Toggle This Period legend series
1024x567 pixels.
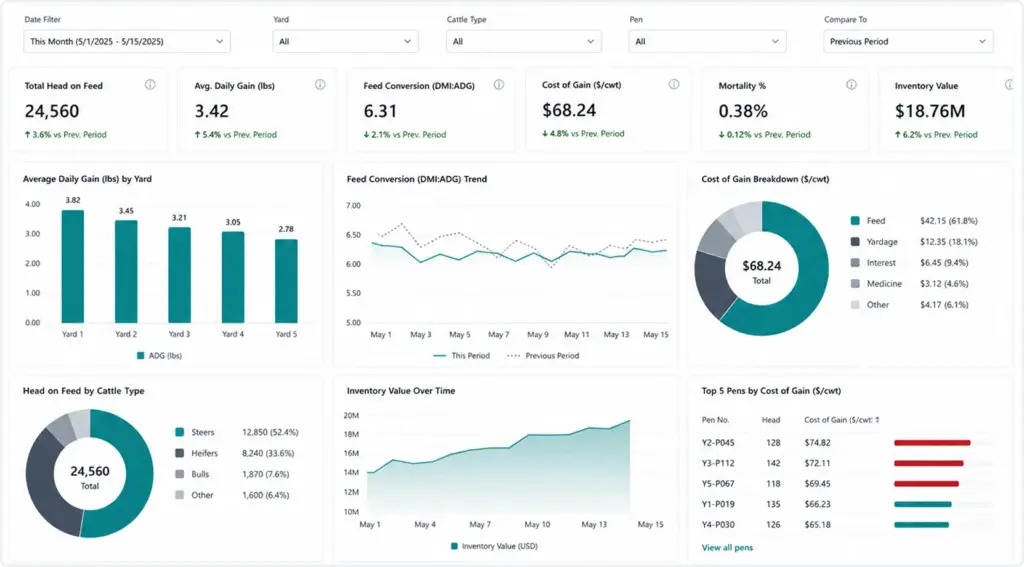pos(461,356)
